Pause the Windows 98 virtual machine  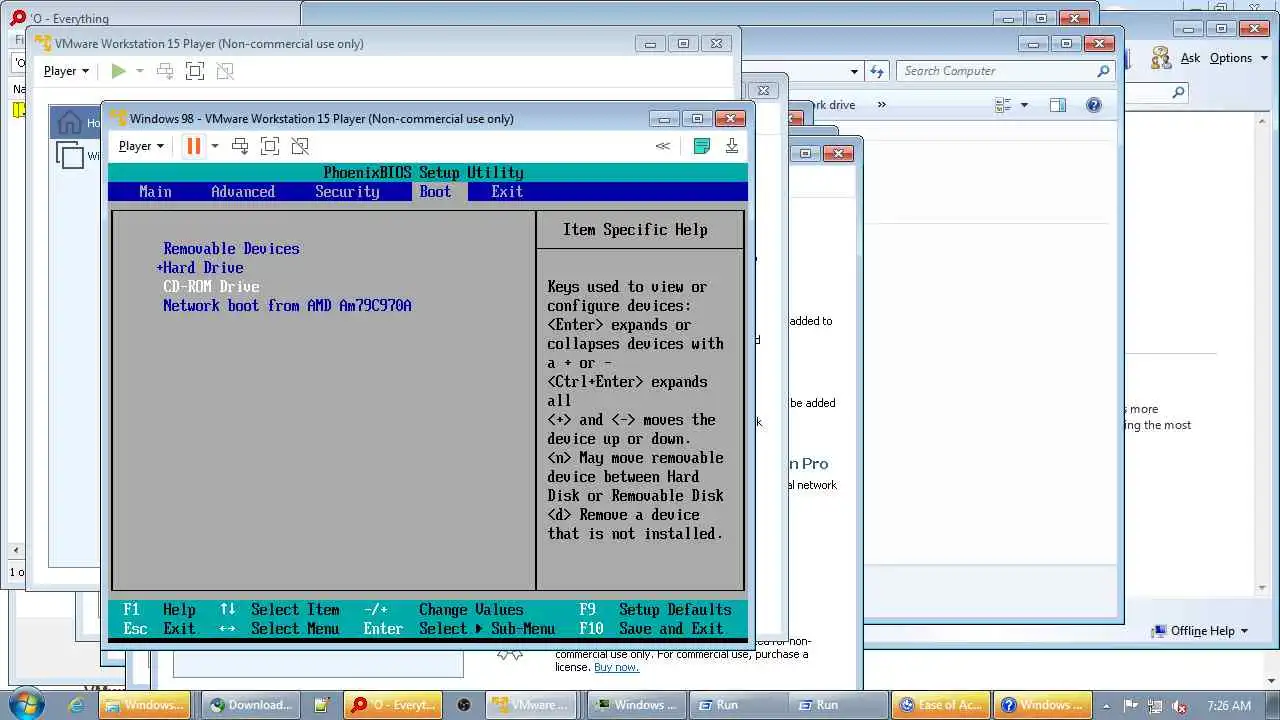tap(193, 146)
